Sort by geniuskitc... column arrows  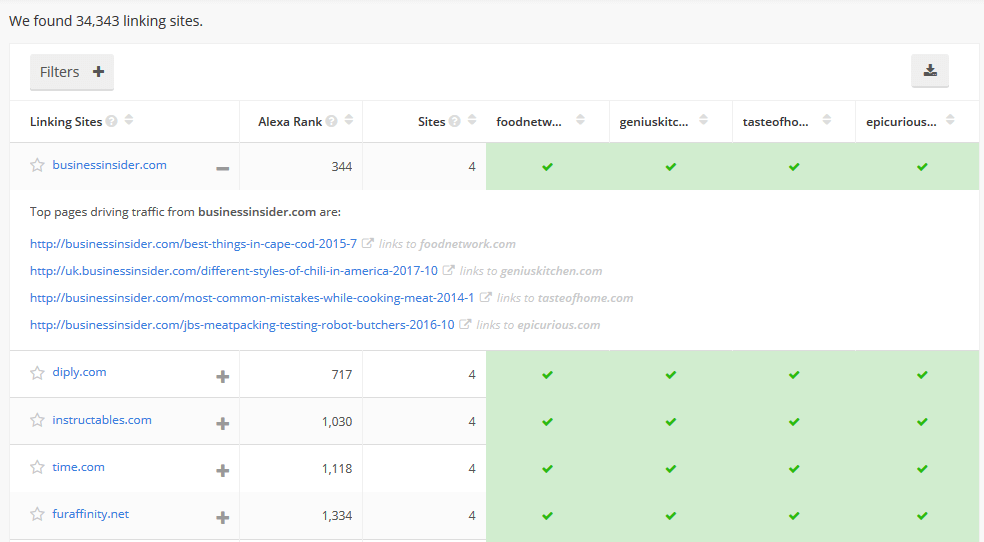[703, 120]
